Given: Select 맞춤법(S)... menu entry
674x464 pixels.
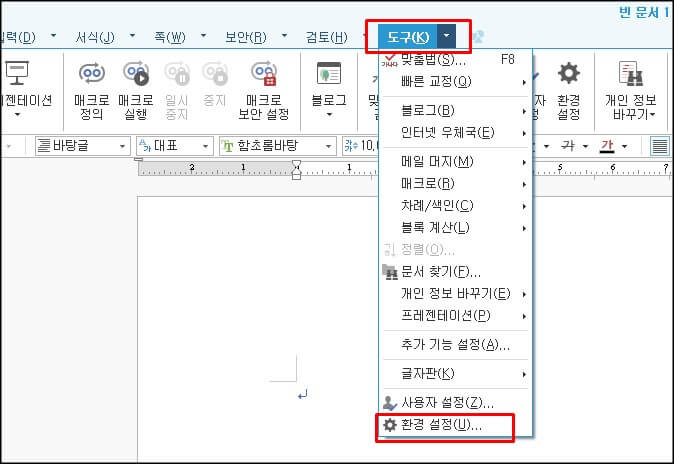Looking at the screenshot, I should (456, 59).
